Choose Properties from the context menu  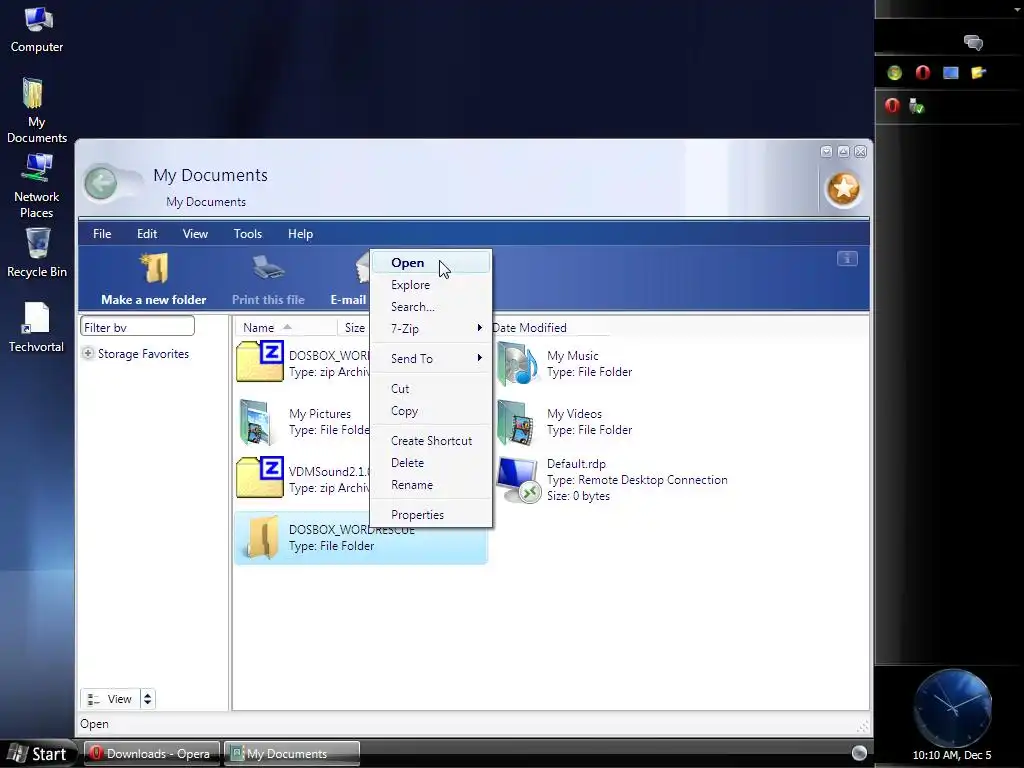[x=431, y=515]
